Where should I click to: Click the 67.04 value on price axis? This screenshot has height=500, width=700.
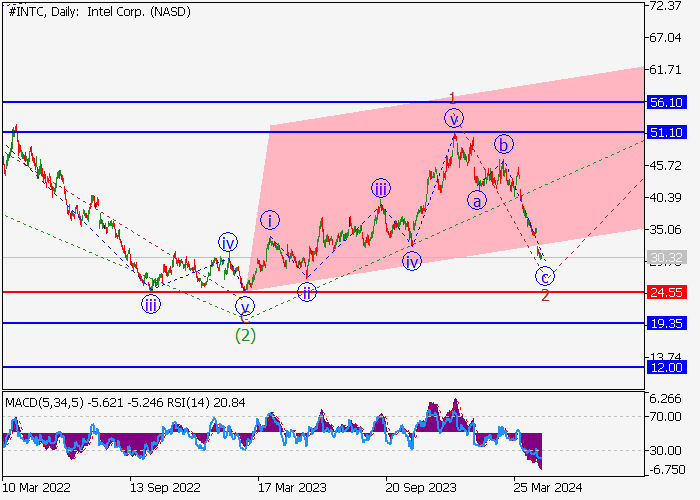tap(666, 38)
